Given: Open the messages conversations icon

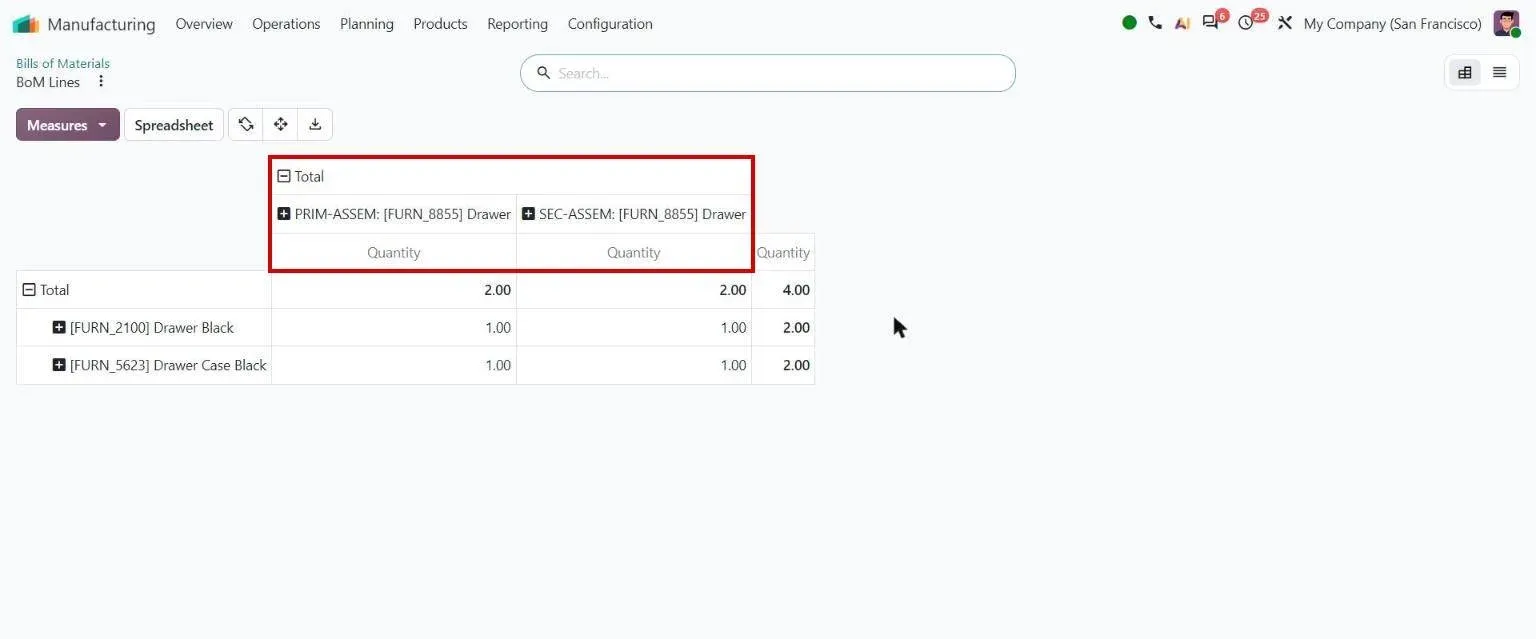Looking at the screenshot, I should click(x=1211, y=23).
